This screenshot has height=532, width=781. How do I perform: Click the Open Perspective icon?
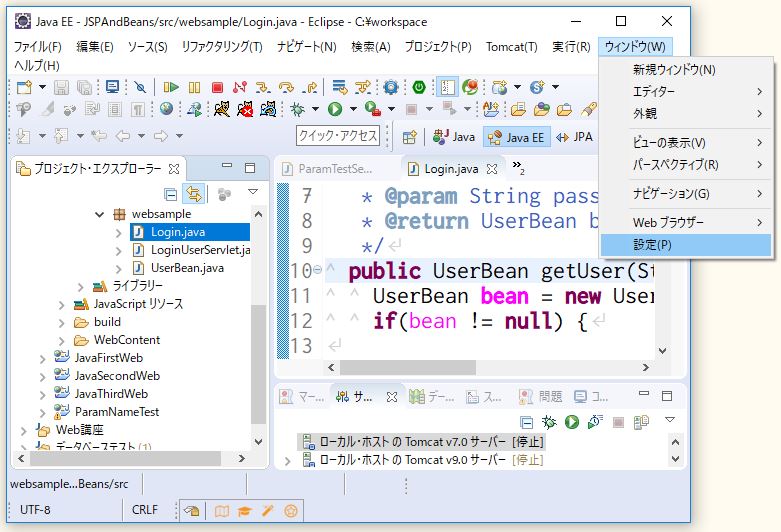409,137
